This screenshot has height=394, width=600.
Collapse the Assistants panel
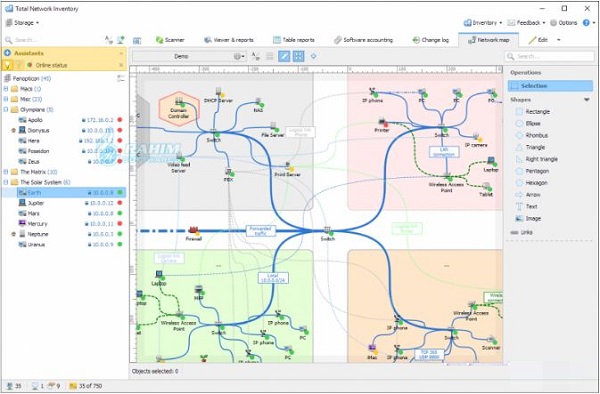(121, 53)
